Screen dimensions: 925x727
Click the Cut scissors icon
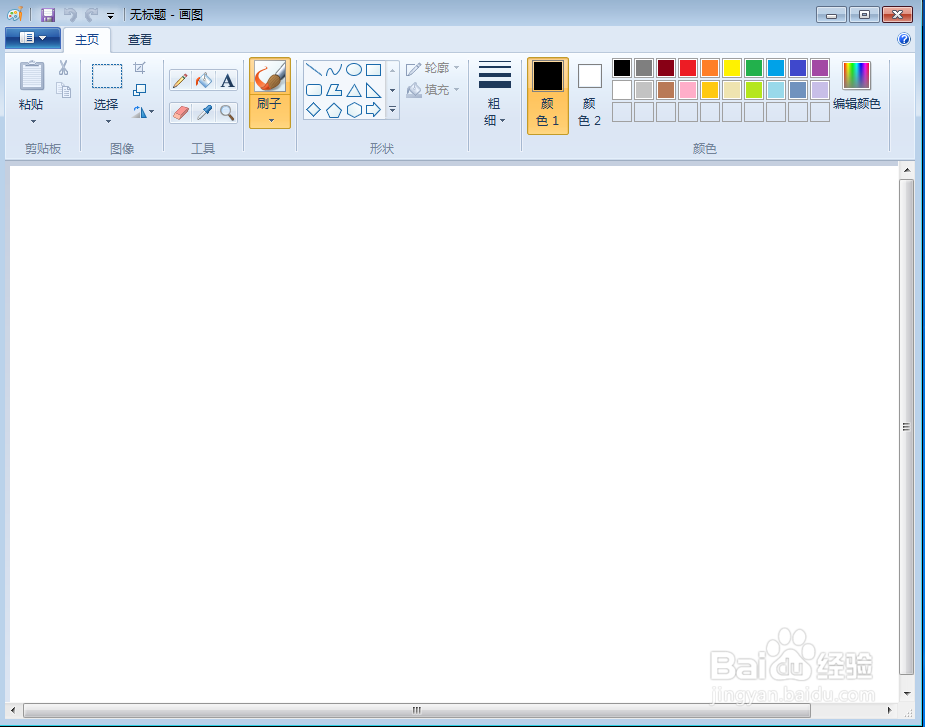(63, 68)
